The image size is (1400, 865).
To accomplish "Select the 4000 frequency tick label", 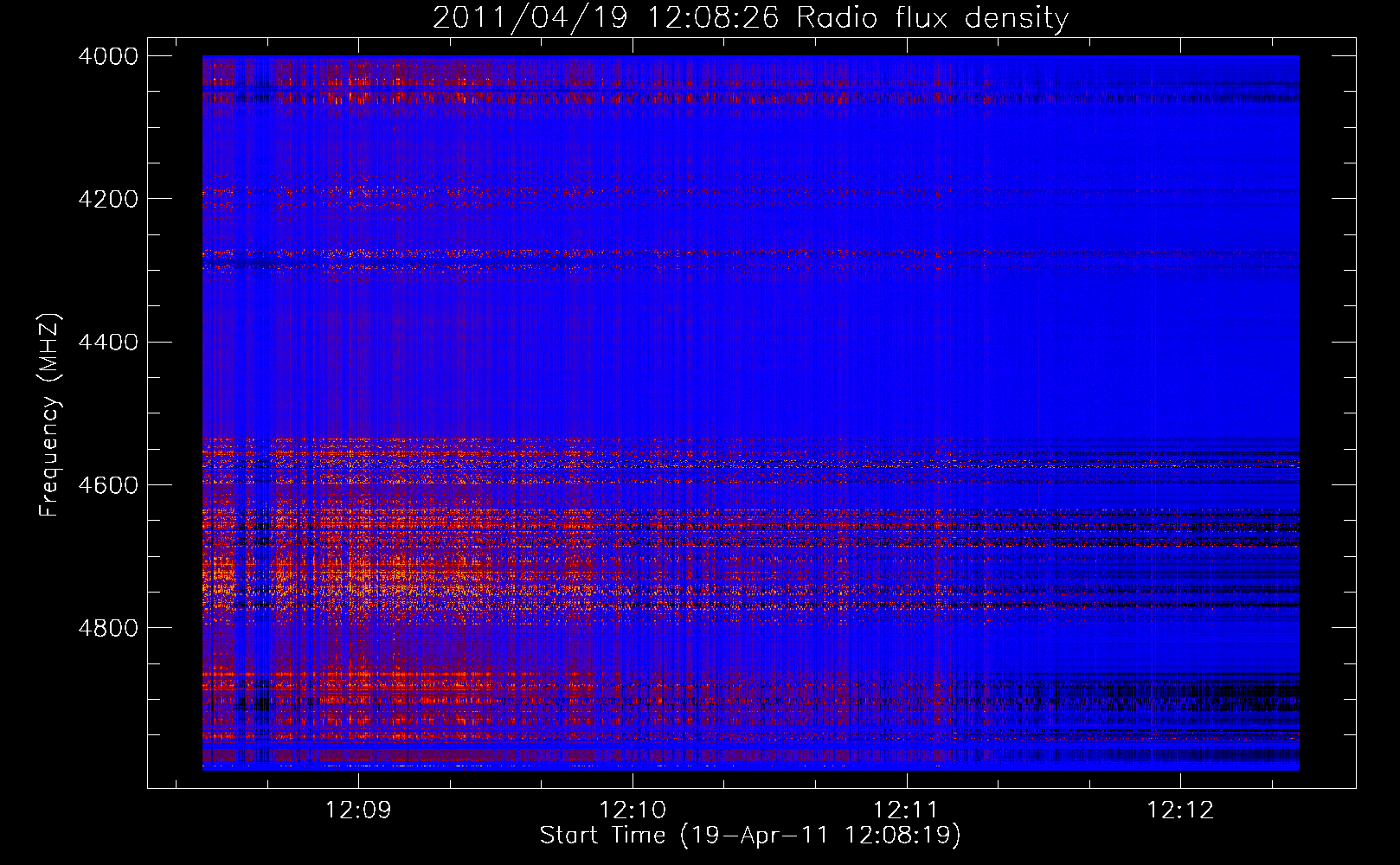I will click(x=108, y=56).
